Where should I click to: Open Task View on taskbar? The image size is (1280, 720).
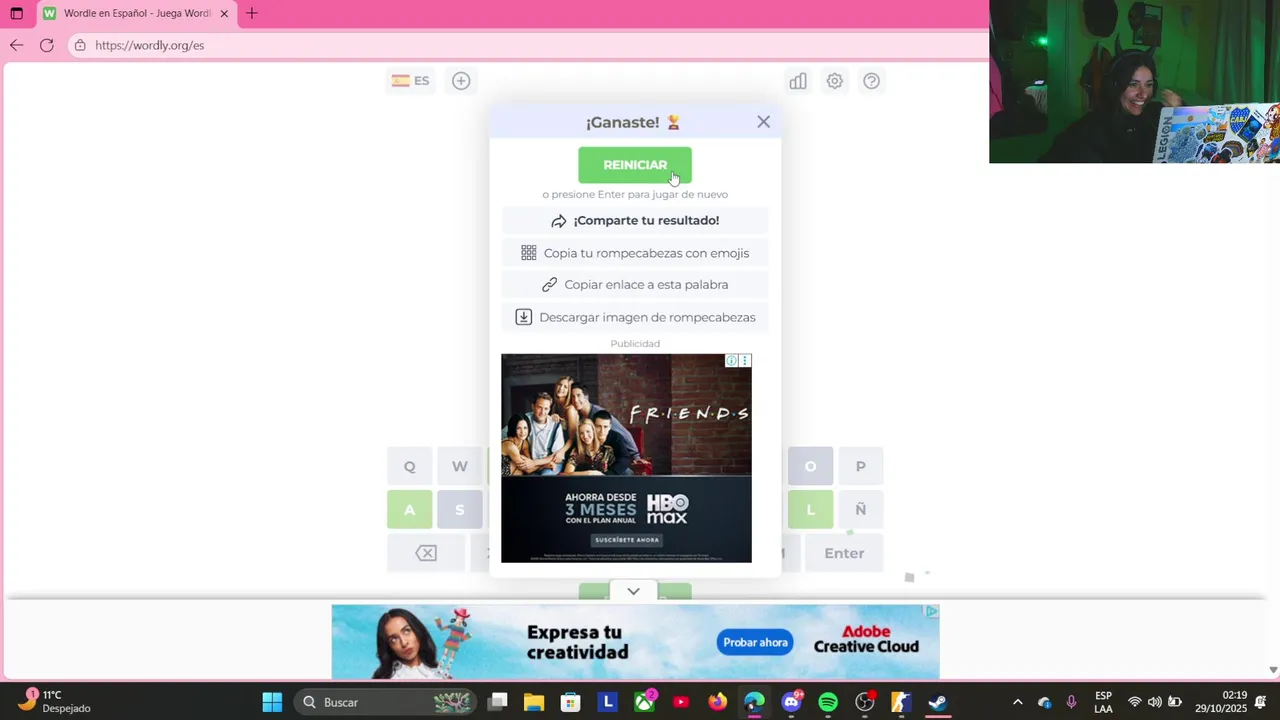tap(497, 702)
